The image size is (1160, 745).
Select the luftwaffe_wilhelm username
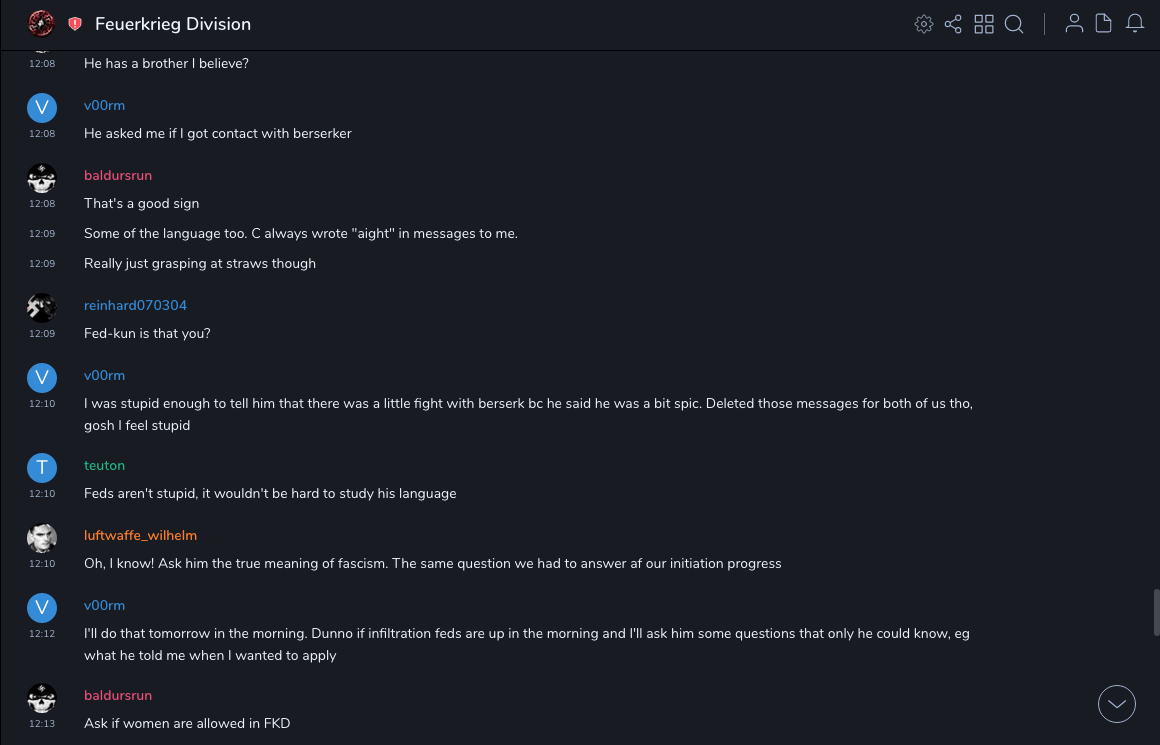click(141, 535)
